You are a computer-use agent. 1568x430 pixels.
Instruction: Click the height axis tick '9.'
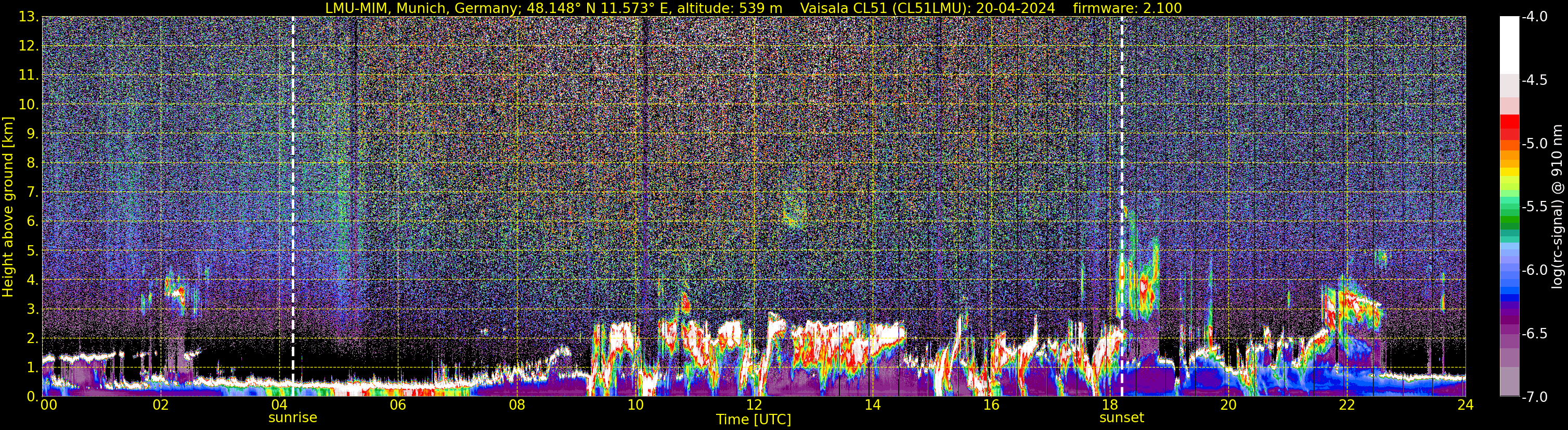pos(32,134)
